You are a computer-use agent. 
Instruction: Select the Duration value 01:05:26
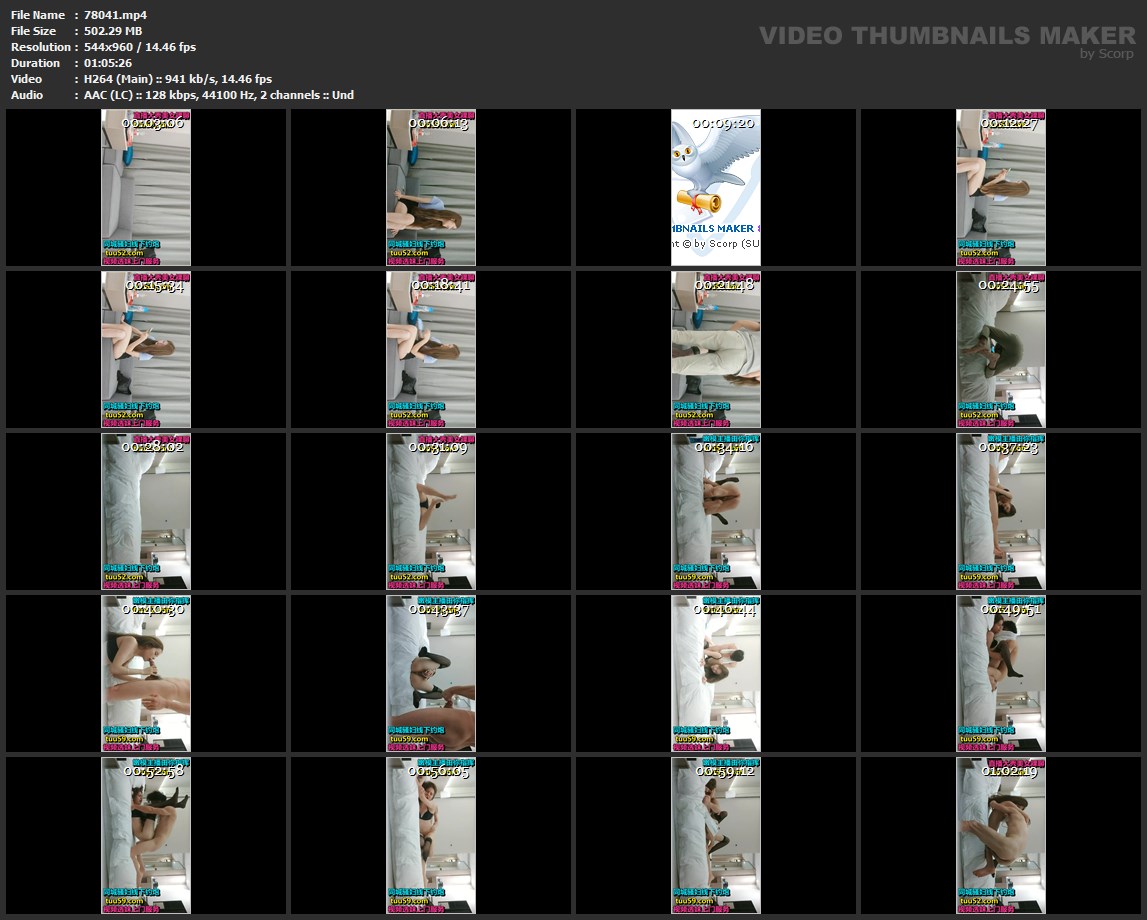(x=108, y=63)
